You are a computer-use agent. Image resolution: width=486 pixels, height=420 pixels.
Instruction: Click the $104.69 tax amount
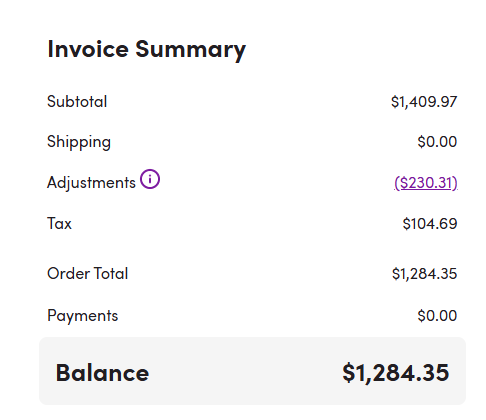(x=430, y=224)
